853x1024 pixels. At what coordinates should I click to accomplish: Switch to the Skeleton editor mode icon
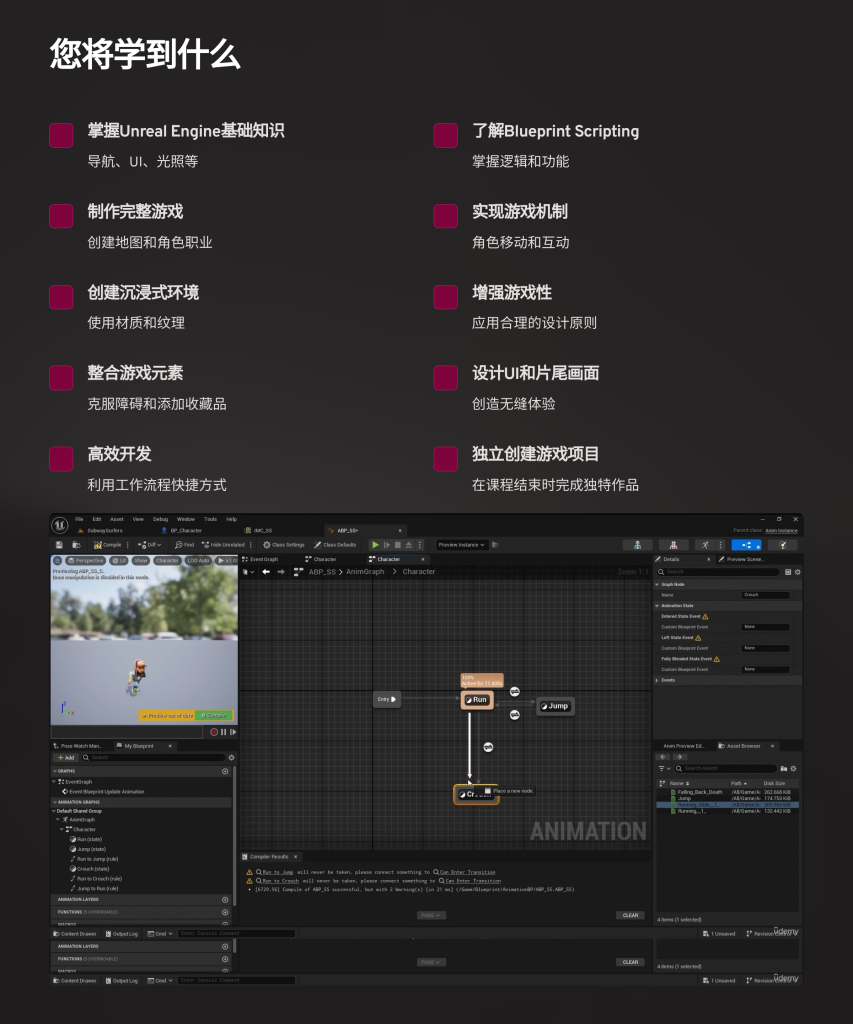pyautogui.click(x=637, y=545)
